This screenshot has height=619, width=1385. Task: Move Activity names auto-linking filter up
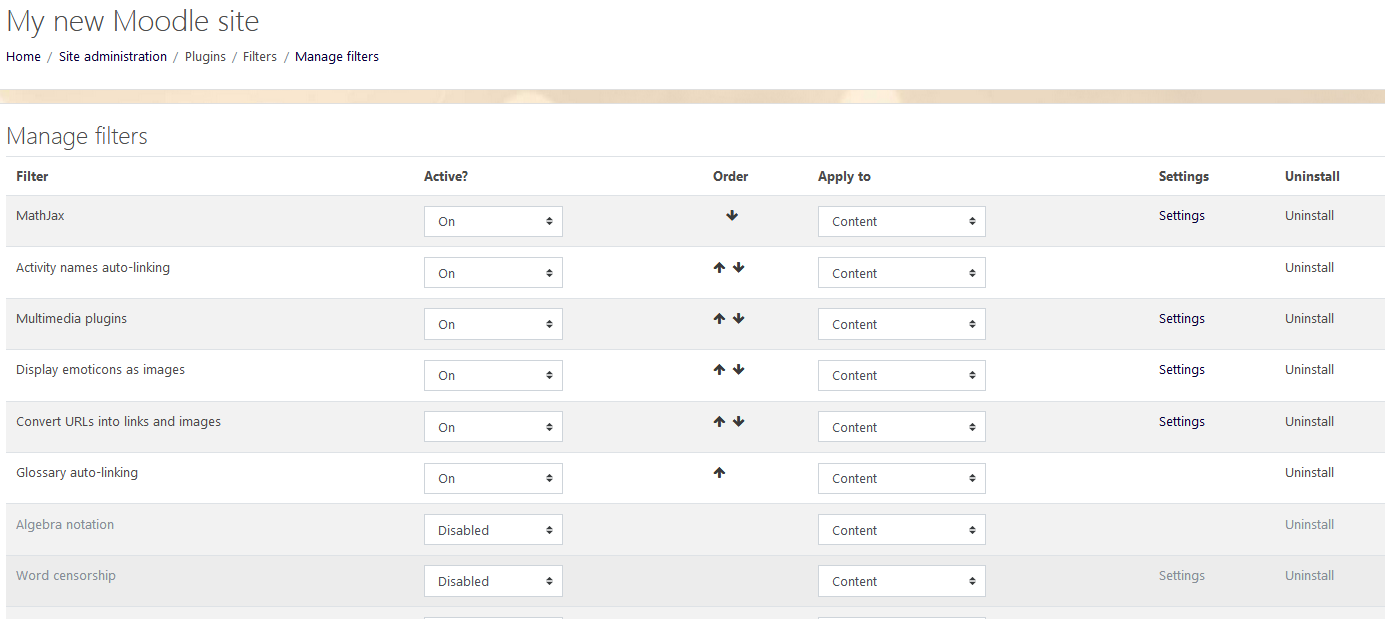pyautogui.click(x=719, y=267)
